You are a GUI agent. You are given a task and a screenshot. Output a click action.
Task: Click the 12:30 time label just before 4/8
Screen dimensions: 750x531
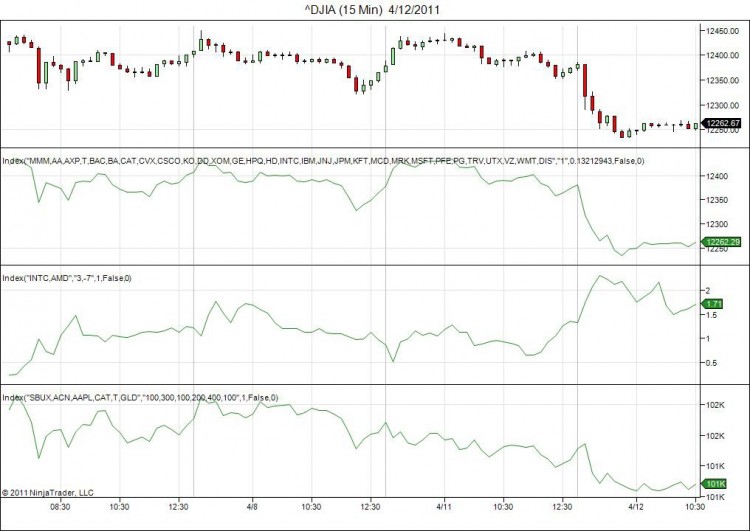(178, 507)
